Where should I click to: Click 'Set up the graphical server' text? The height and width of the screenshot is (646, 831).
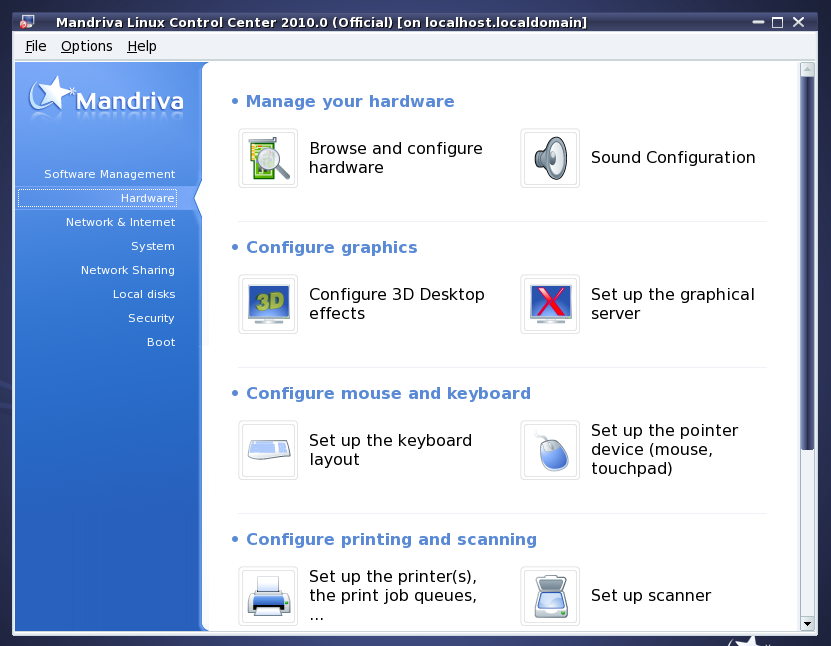[x=673, y=304]
